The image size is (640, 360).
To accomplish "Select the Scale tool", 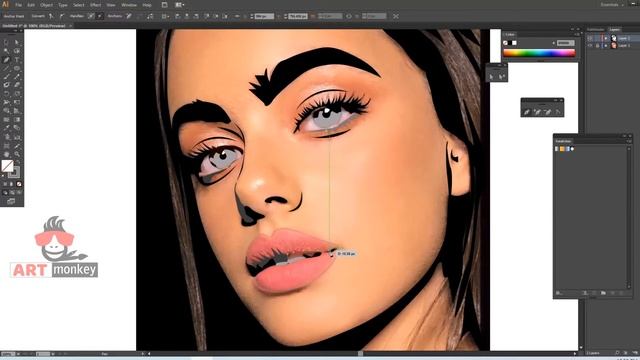I will click(17, 93).
